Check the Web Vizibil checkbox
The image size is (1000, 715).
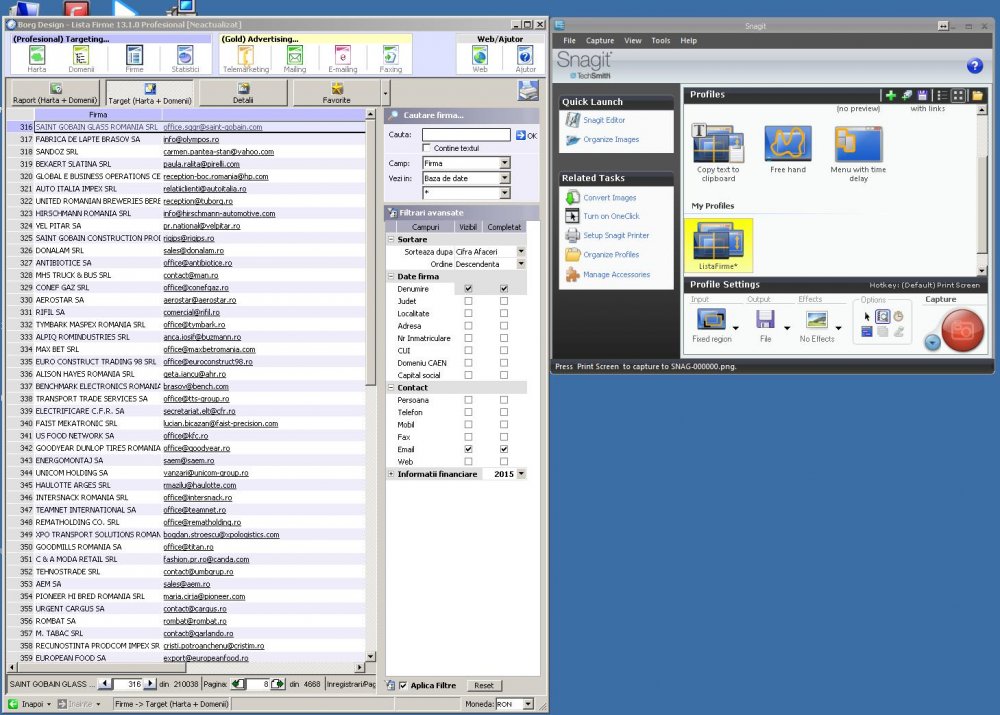click(468, 461)
